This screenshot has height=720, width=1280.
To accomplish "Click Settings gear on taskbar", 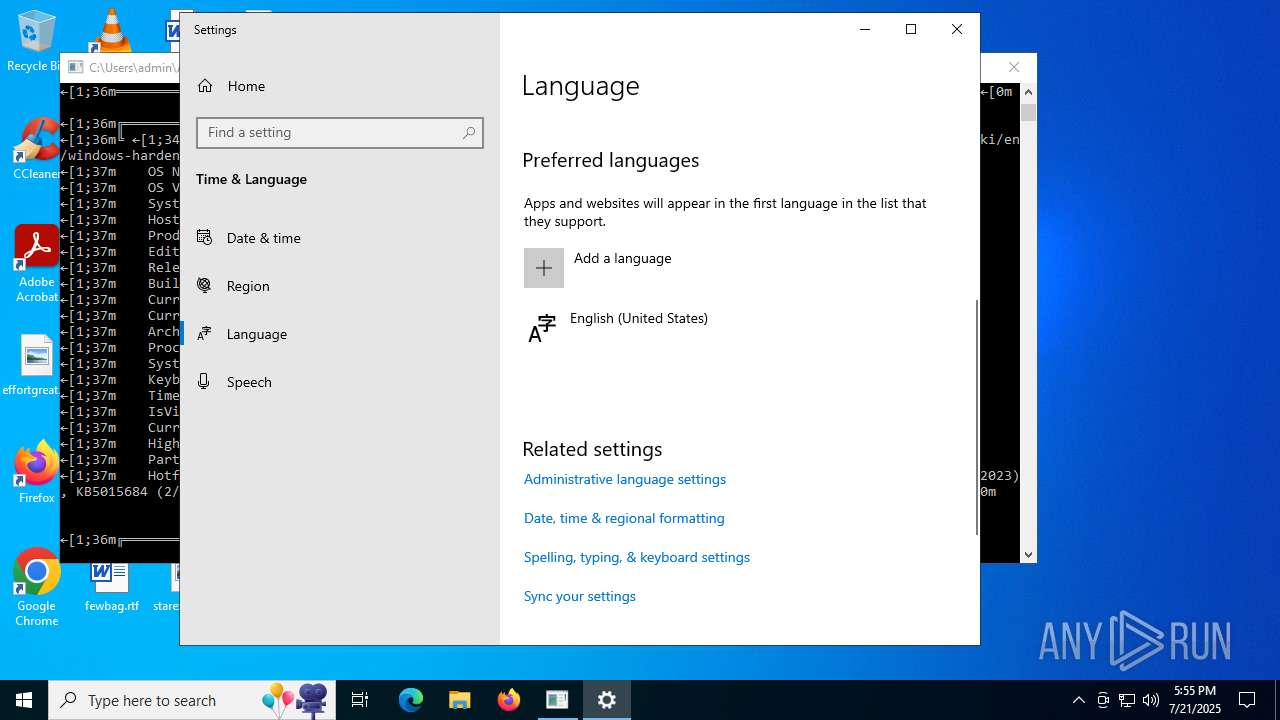I will click(606, 700).
